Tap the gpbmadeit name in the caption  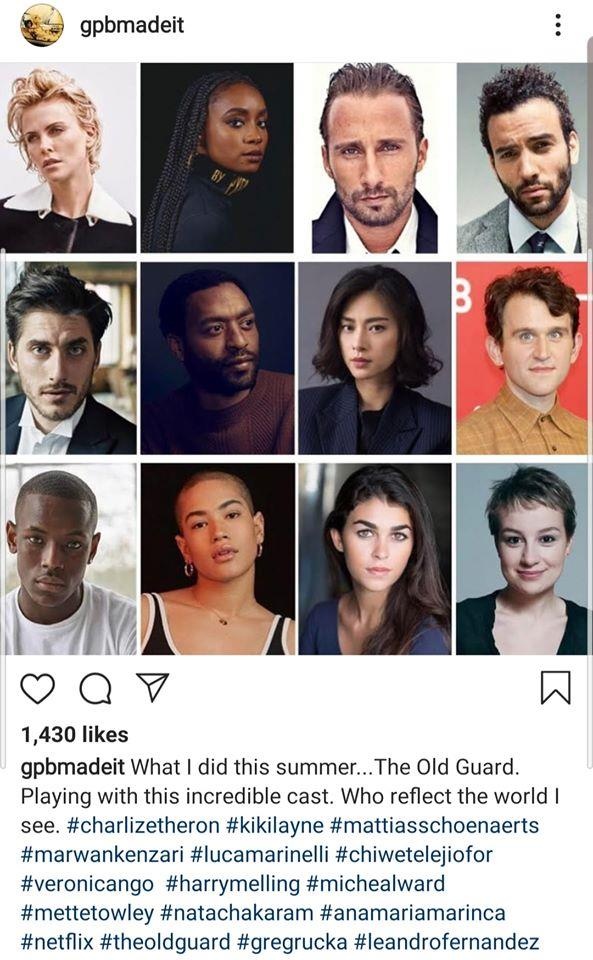point(73,767)
